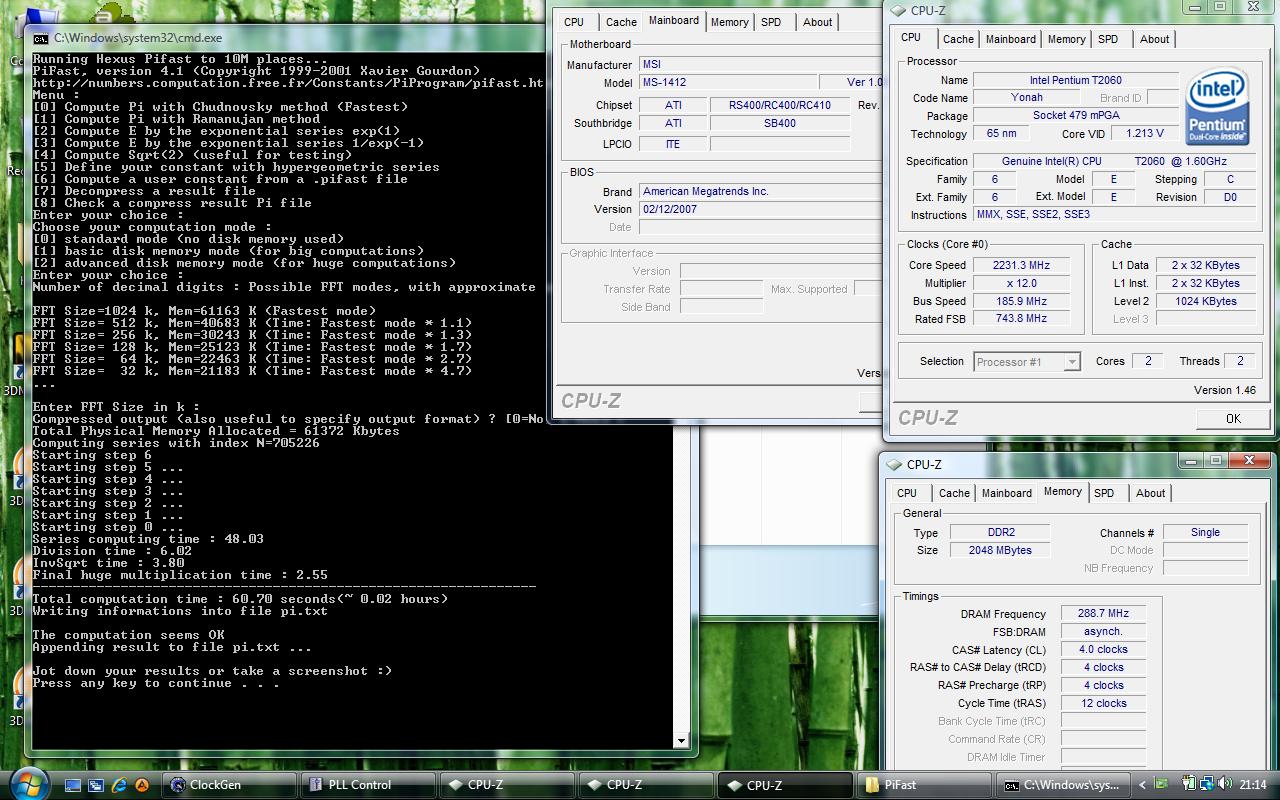Viewport: 1280px width, 800px height.
Task: Click the down arrow of the cmd scrollbar
Action: (682, 741)
